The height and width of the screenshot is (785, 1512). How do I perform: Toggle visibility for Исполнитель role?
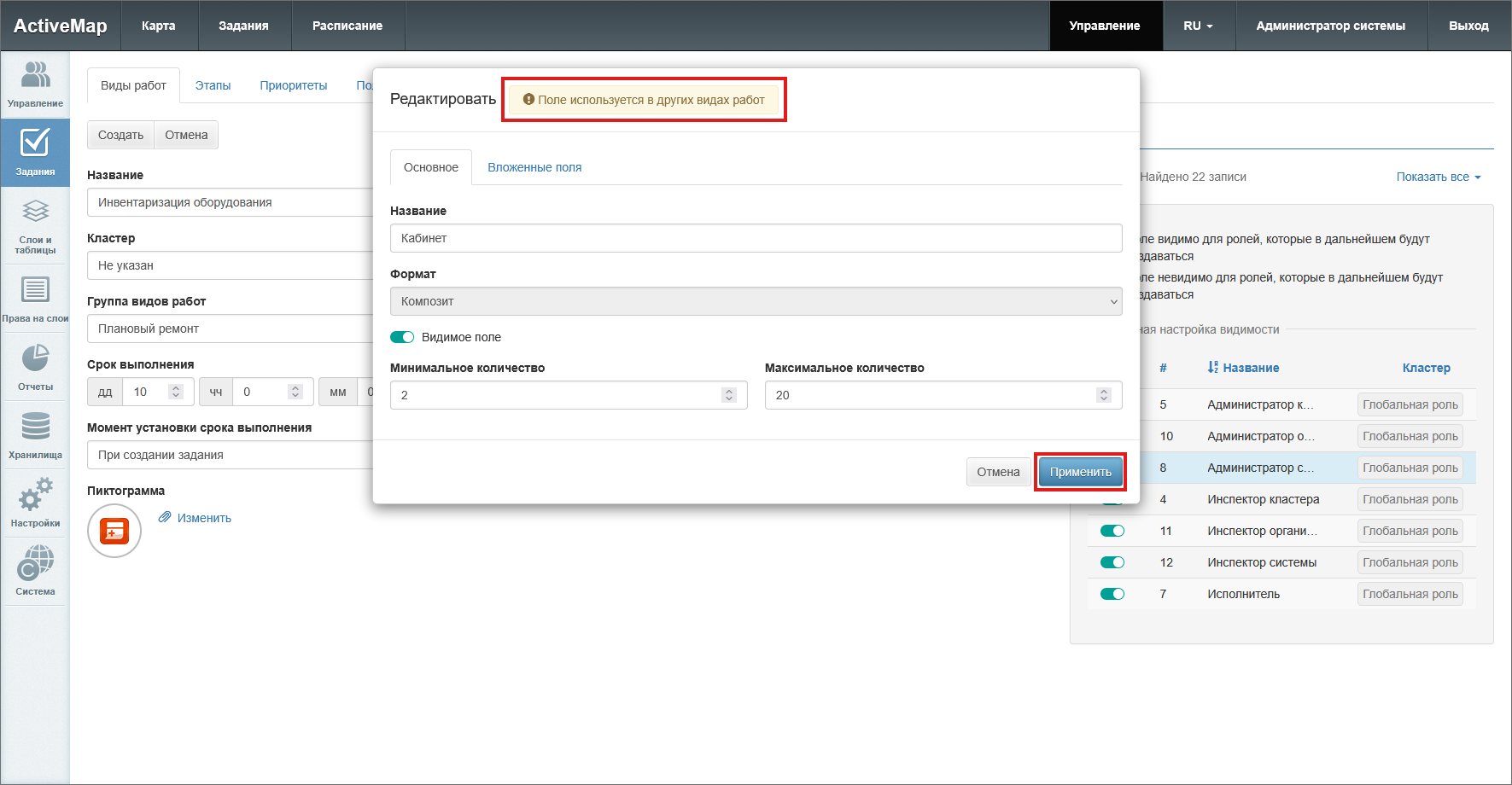[1112, 594]
